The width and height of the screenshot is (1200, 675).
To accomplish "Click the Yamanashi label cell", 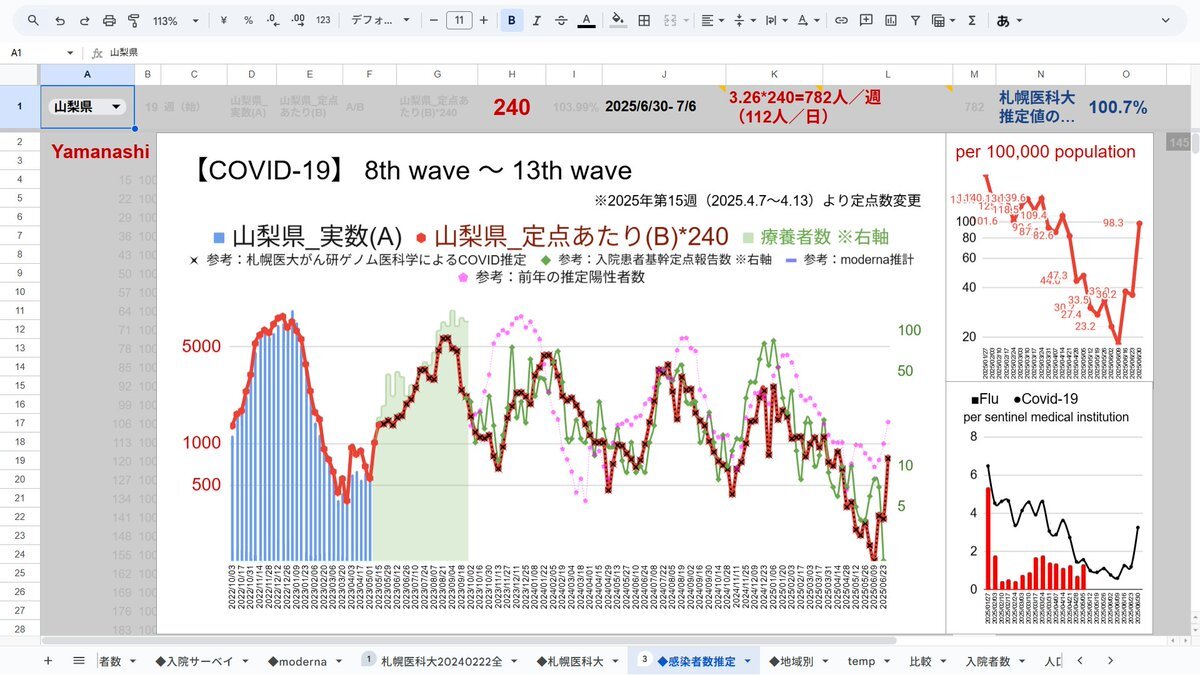I will tap(100, 151).
